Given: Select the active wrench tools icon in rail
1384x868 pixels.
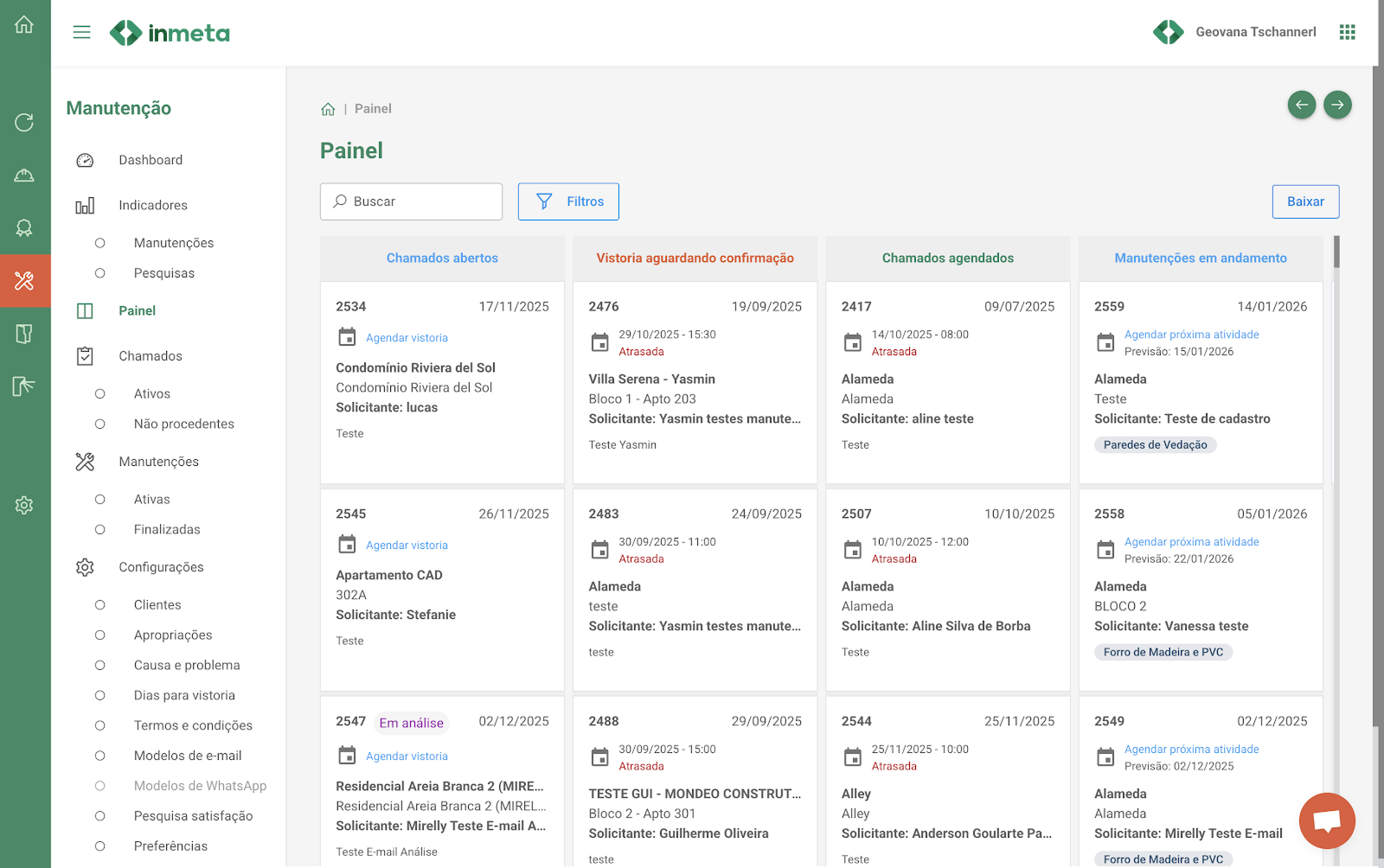Looking at the screenshot, I should tap(24, 280).
